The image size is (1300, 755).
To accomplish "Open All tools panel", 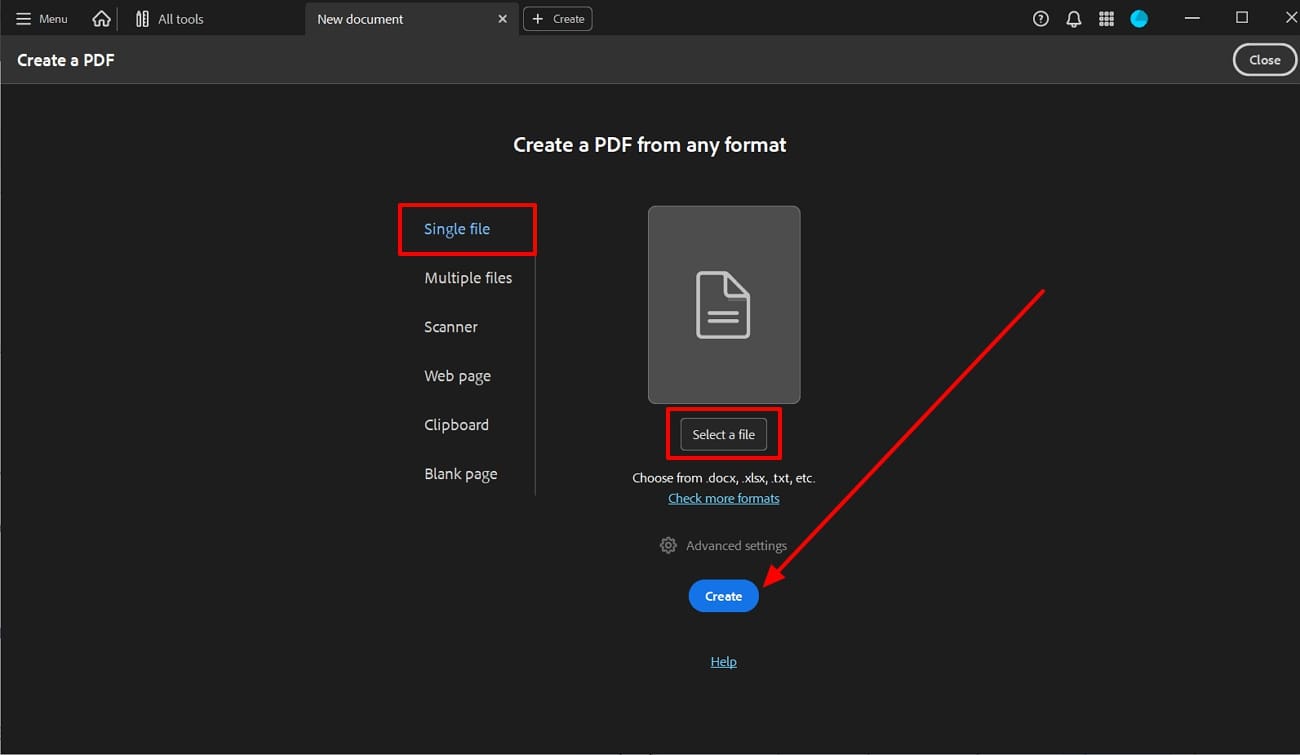I will pos(169,19).
